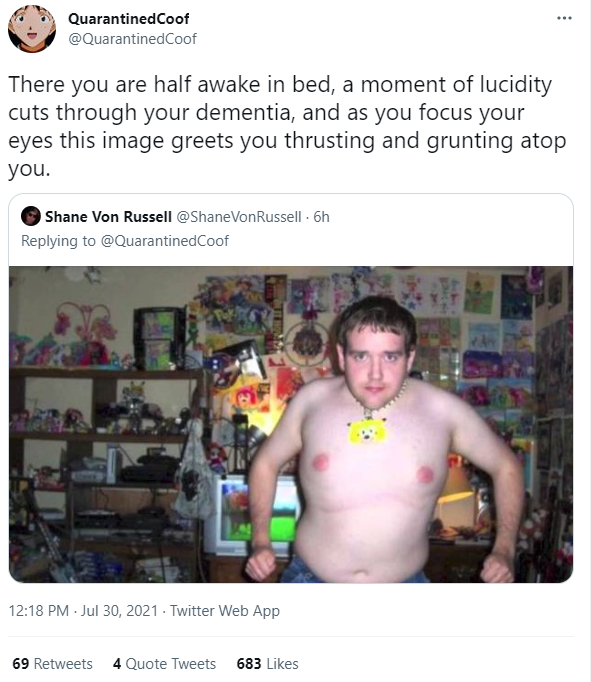Image resolution: width=591 pixels, height=682 pixels.
Task: Open the quoted tweet's 6h timestamp
Action: (x=321, y=217)
